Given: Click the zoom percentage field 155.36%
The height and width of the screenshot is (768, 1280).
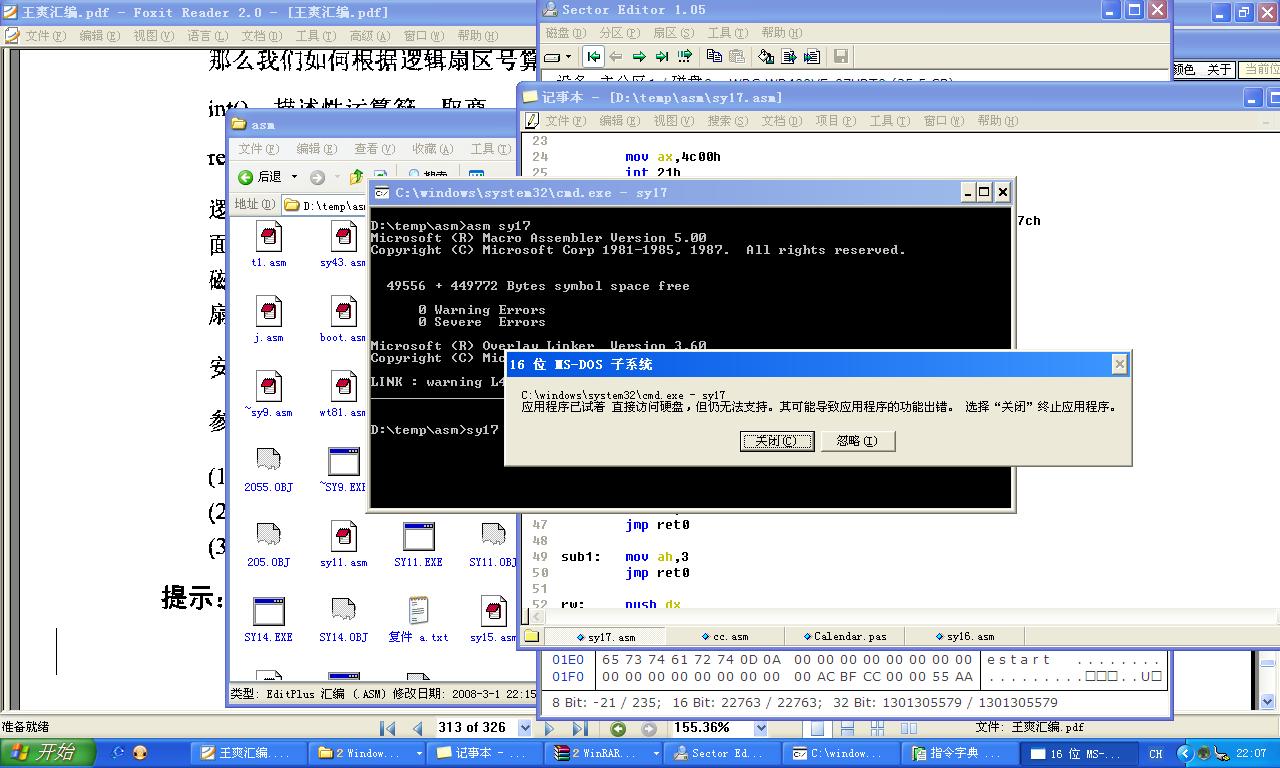Looking at the screenshot, I should [x=711, y=728].
